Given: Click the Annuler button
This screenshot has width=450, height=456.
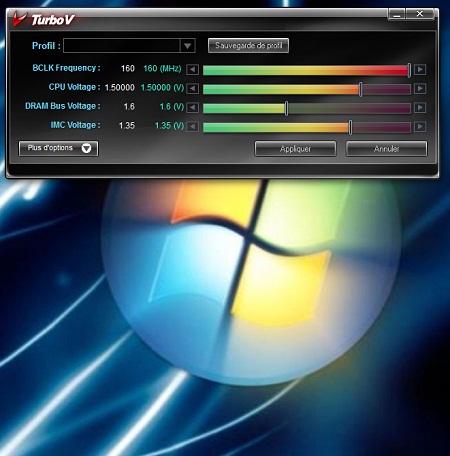Looking at the screenshot, I should [386, 149].
